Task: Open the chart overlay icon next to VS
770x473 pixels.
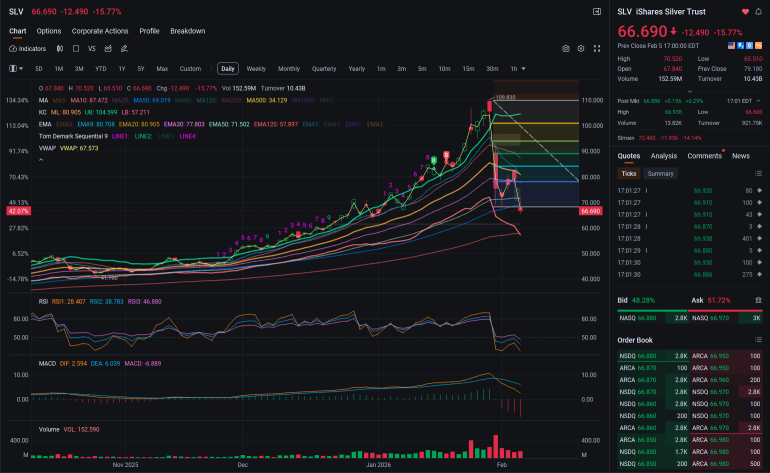Action: coord(108,49)
